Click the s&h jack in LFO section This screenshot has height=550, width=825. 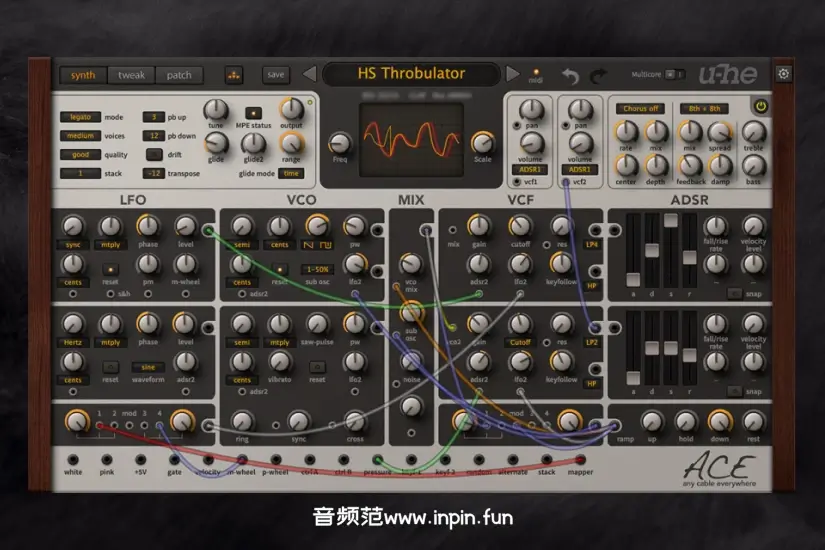110,294
